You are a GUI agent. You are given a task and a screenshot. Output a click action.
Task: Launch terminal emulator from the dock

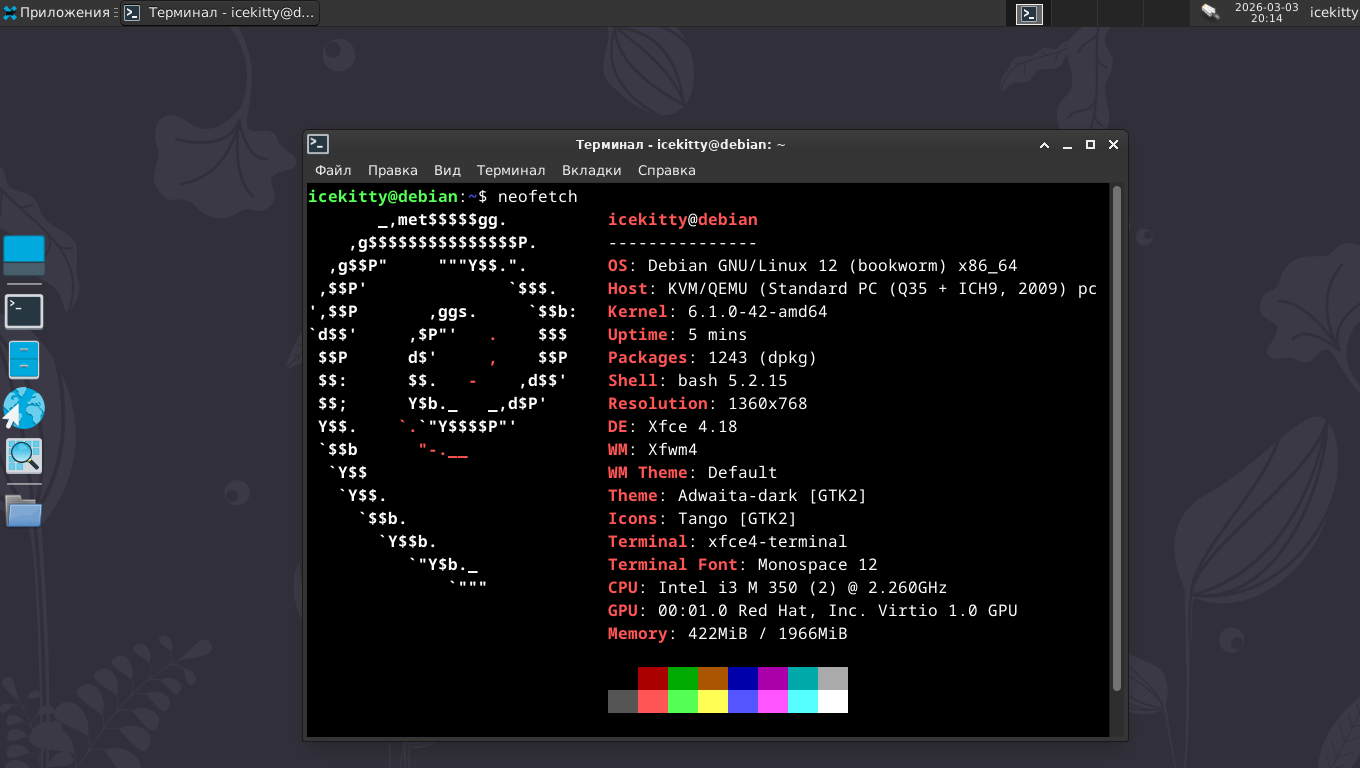click(x=24, y=311)
